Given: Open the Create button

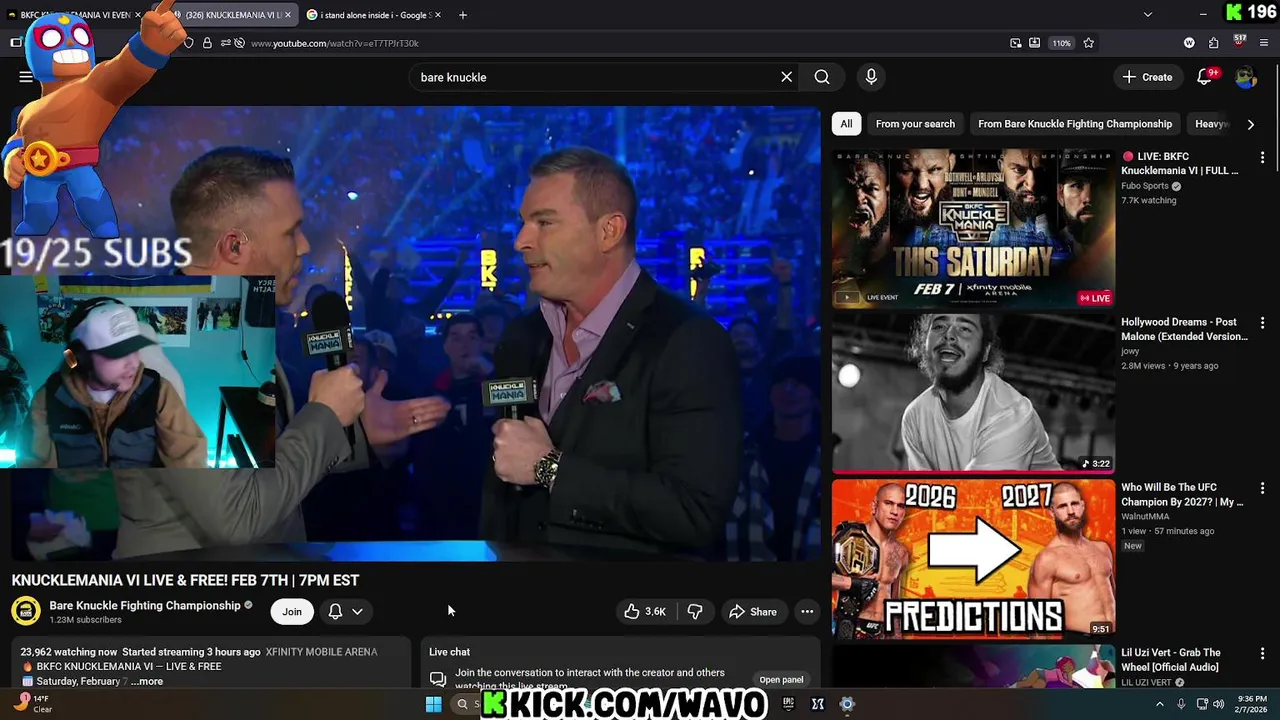Looking at the screenshot, I should coord(1147,77).
